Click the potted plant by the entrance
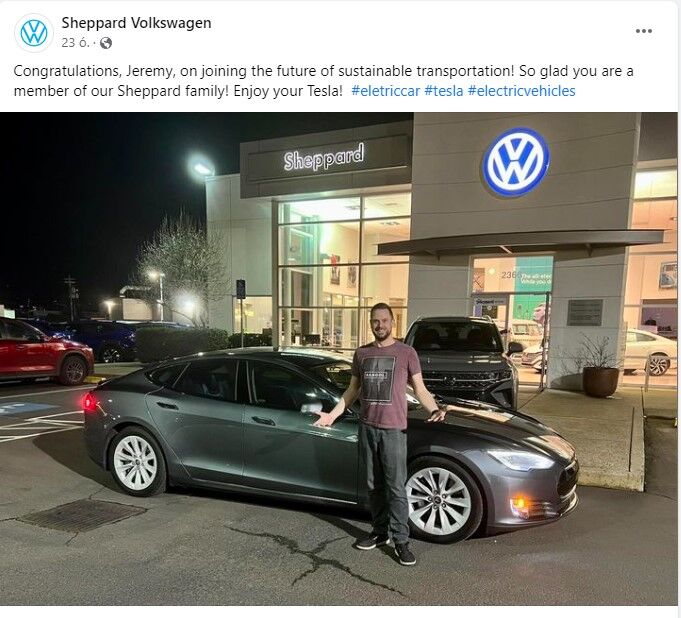The width and height of the screenshot is (681, 618). point(600,367)
